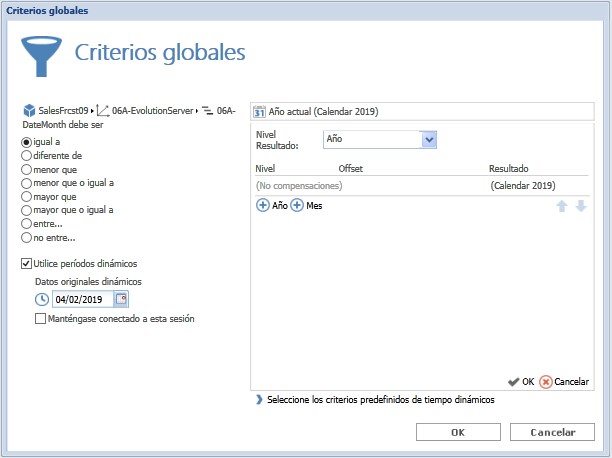The width and height of the screenshot is (612, 458).
Task: Click the 'SalesFrcst09' breadcrumb text
Action: point(63,110)
